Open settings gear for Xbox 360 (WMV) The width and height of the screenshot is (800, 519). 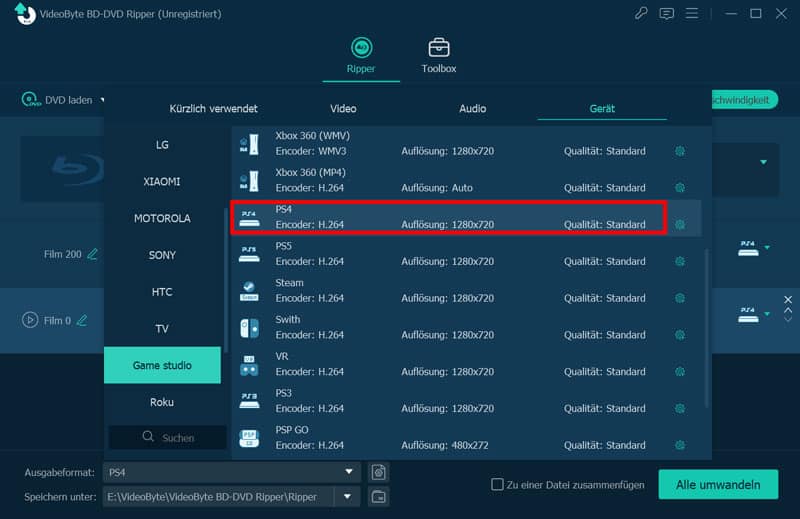point(680,151)
